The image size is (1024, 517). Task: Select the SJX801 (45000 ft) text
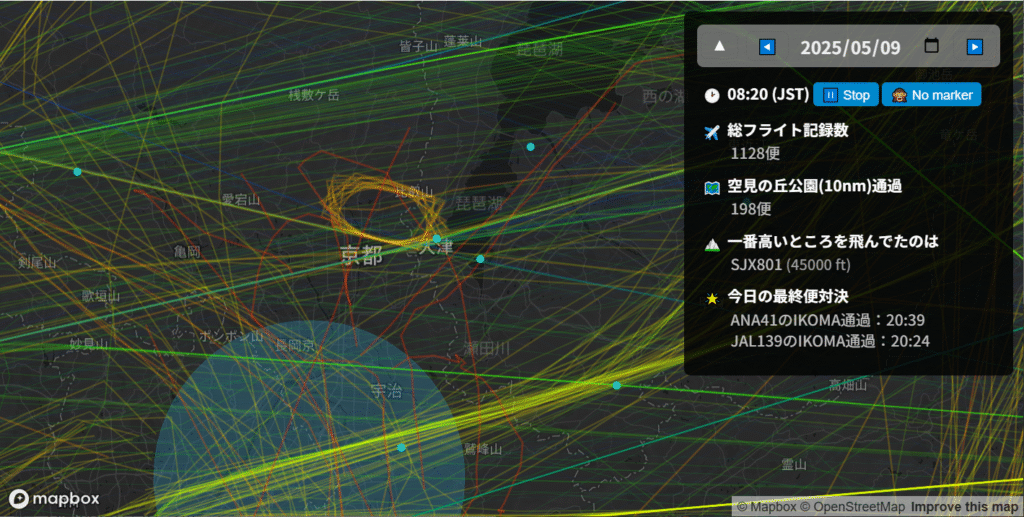790,264
